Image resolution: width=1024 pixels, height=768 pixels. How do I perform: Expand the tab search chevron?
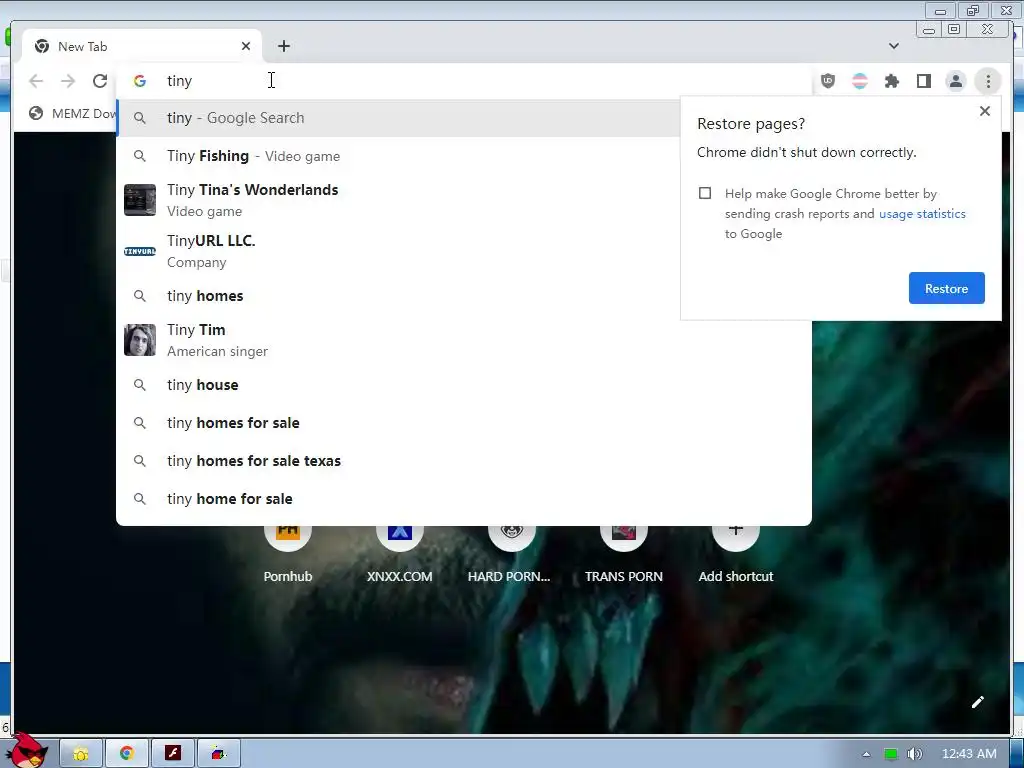point(893,46)
